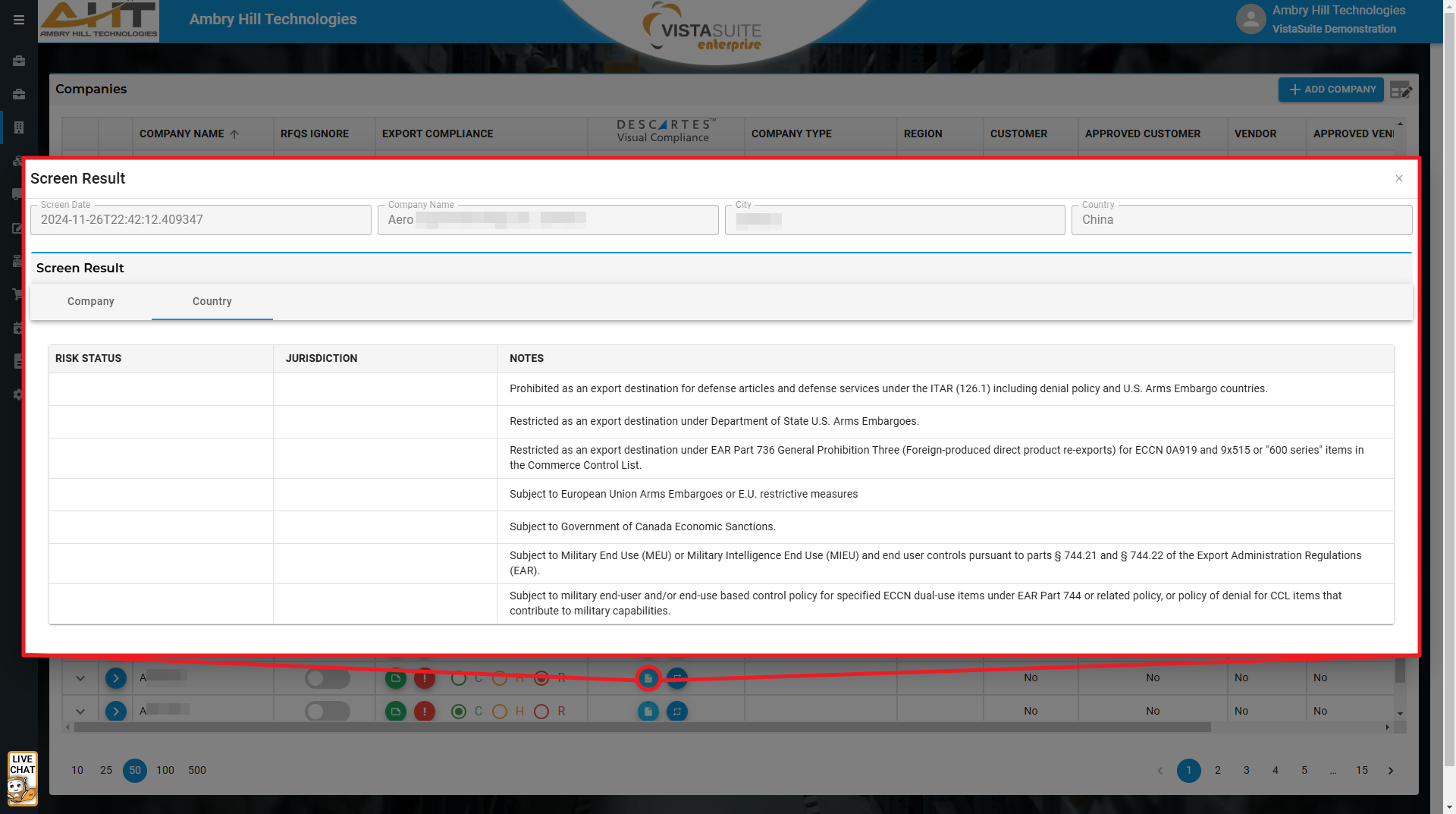Open last row's blue arrow detail button
Viewport: 1456px width, 814px height.
click(115, 712)
